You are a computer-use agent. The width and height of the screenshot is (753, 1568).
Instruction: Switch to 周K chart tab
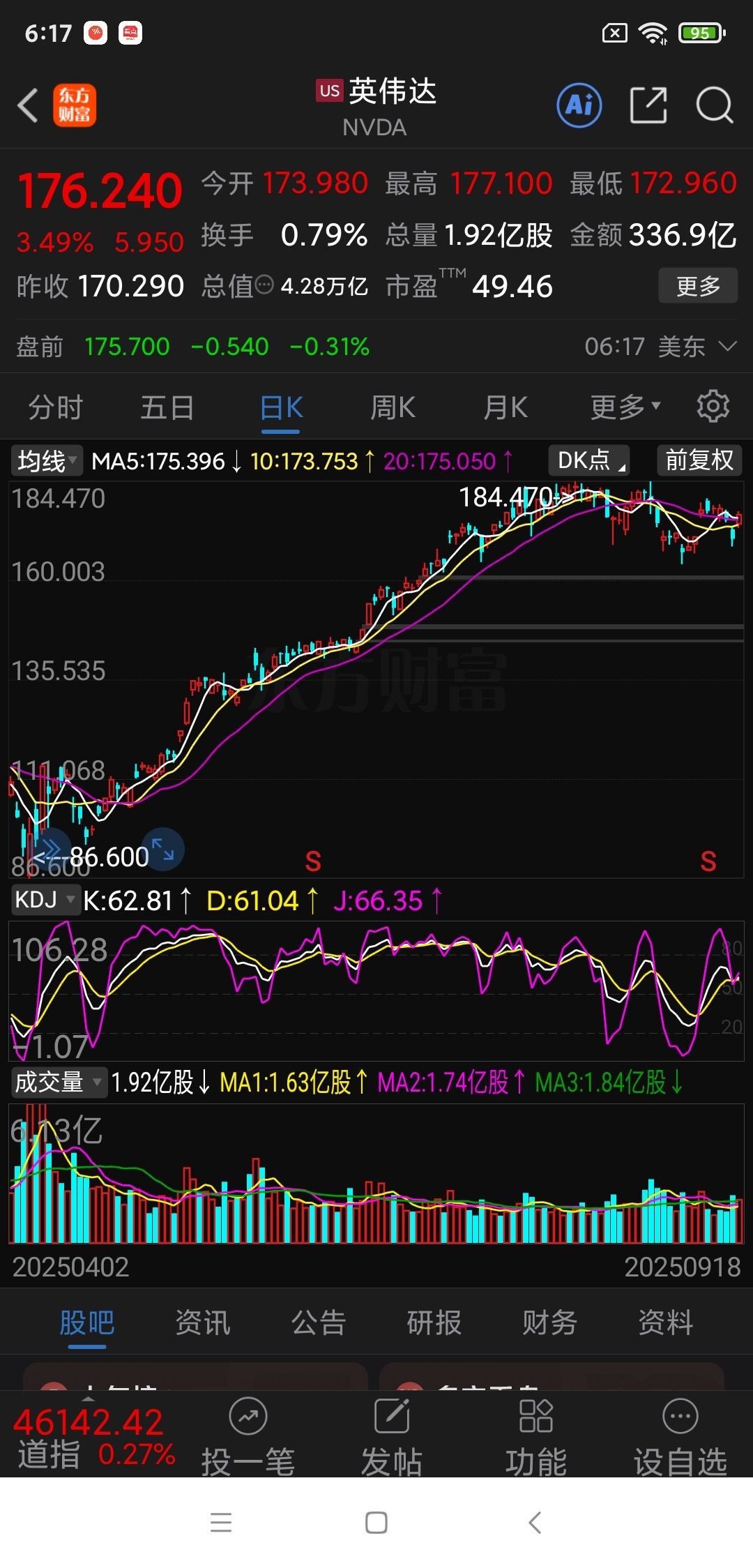click(393, 407)
